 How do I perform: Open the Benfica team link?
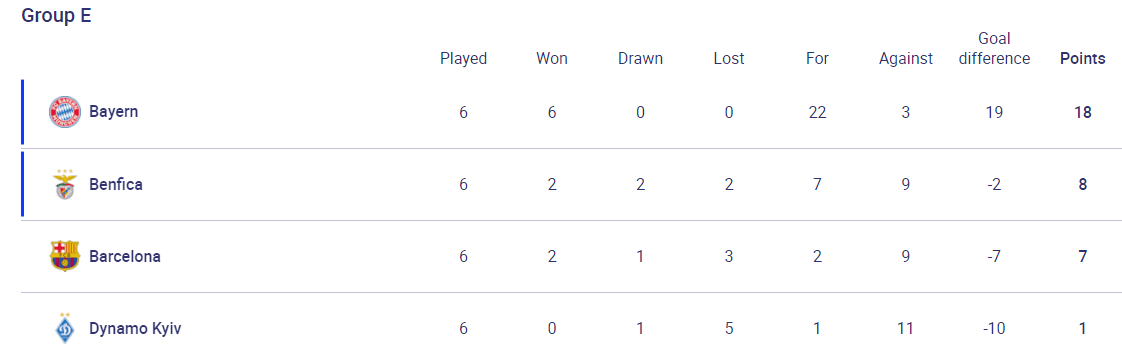tap(116, 185)
